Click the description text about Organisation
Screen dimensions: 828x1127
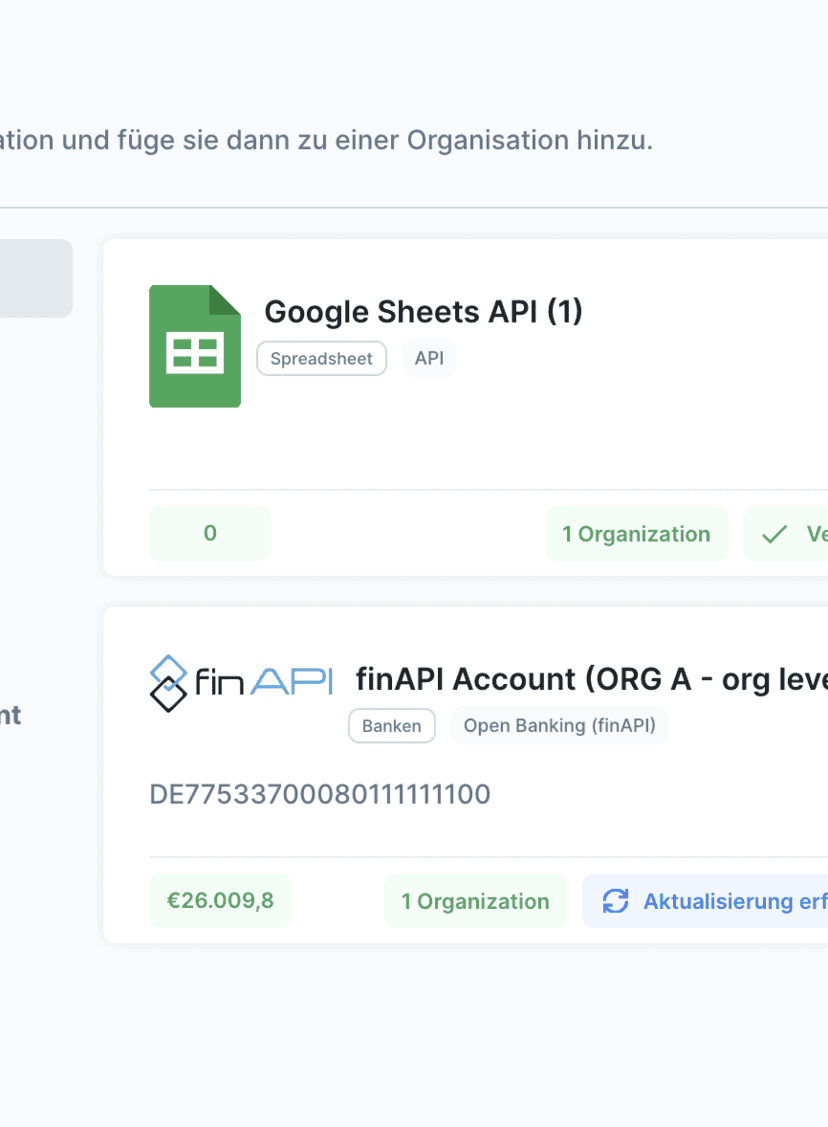coord(326,140)
